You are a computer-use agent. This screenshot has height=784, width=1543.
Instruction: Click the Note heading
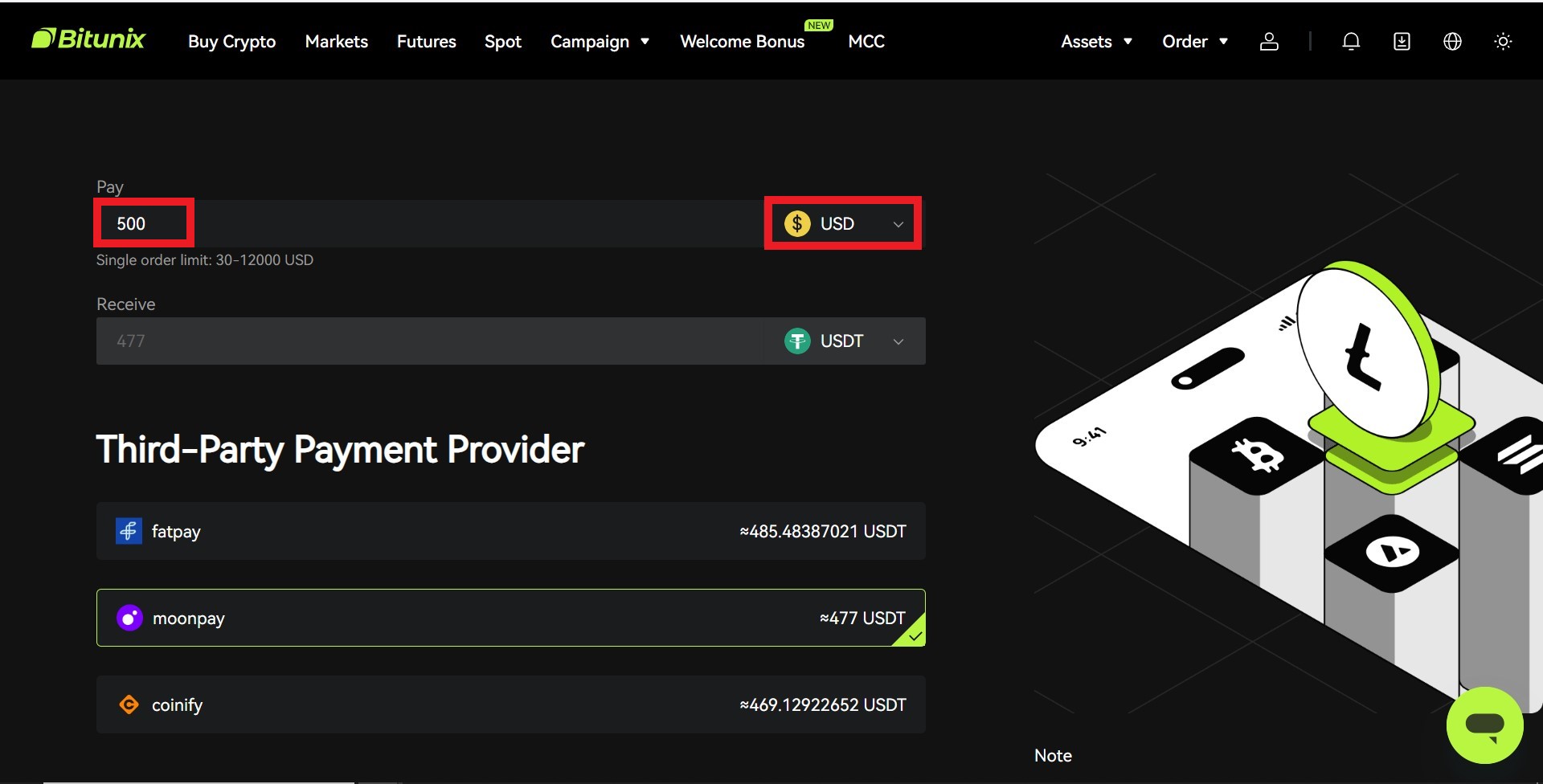click(x=1053, y=755)
